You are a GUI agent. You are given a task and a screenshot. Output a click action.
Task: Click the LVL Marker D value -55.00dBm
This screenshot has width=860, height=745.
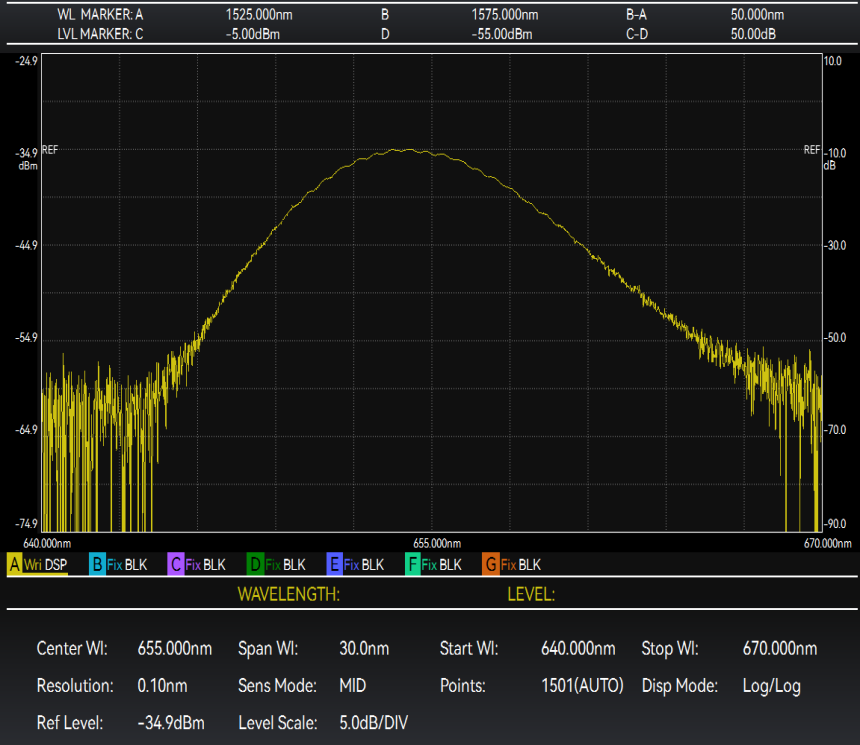[x=502, y=35]
